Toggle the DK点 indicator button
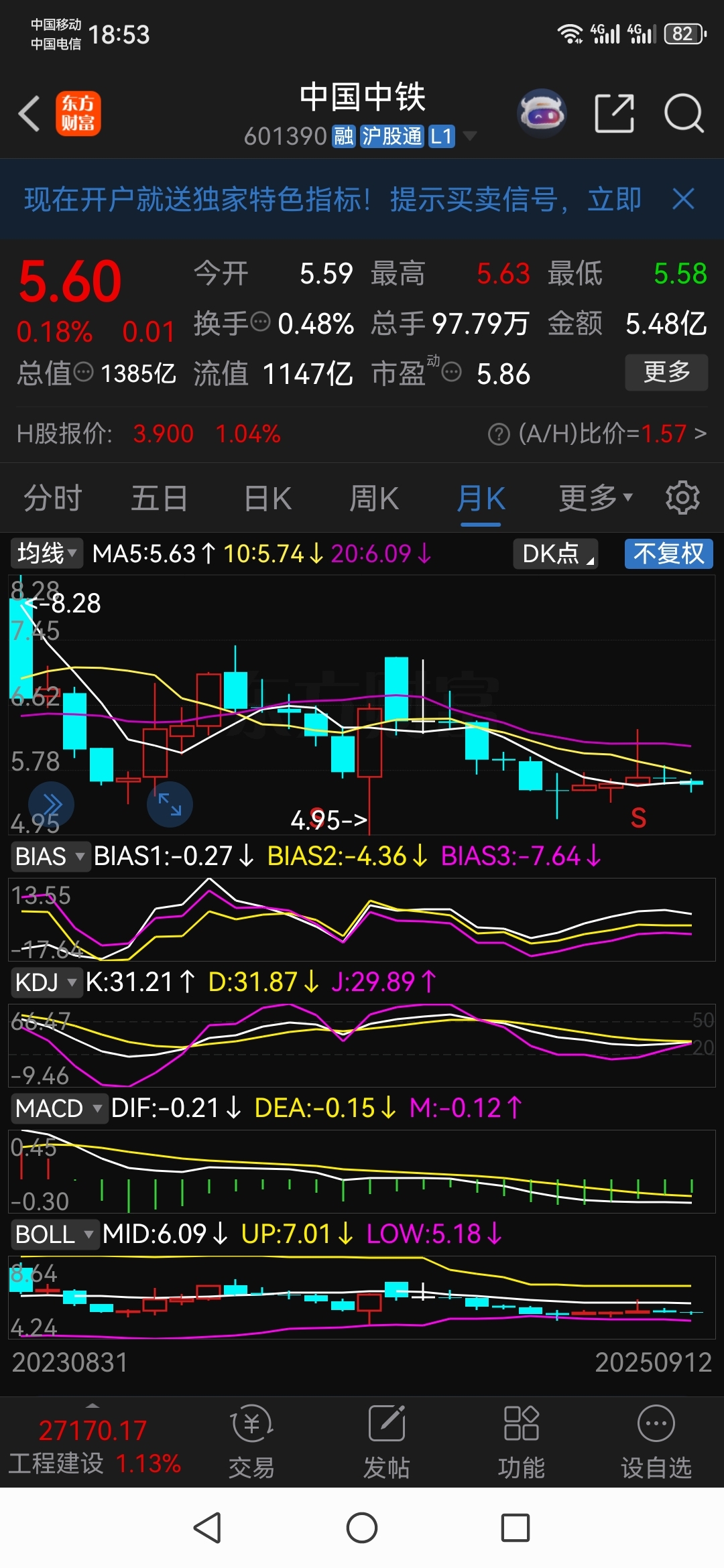This screenshot has height=1568, width=724. (x=556, y=554)
